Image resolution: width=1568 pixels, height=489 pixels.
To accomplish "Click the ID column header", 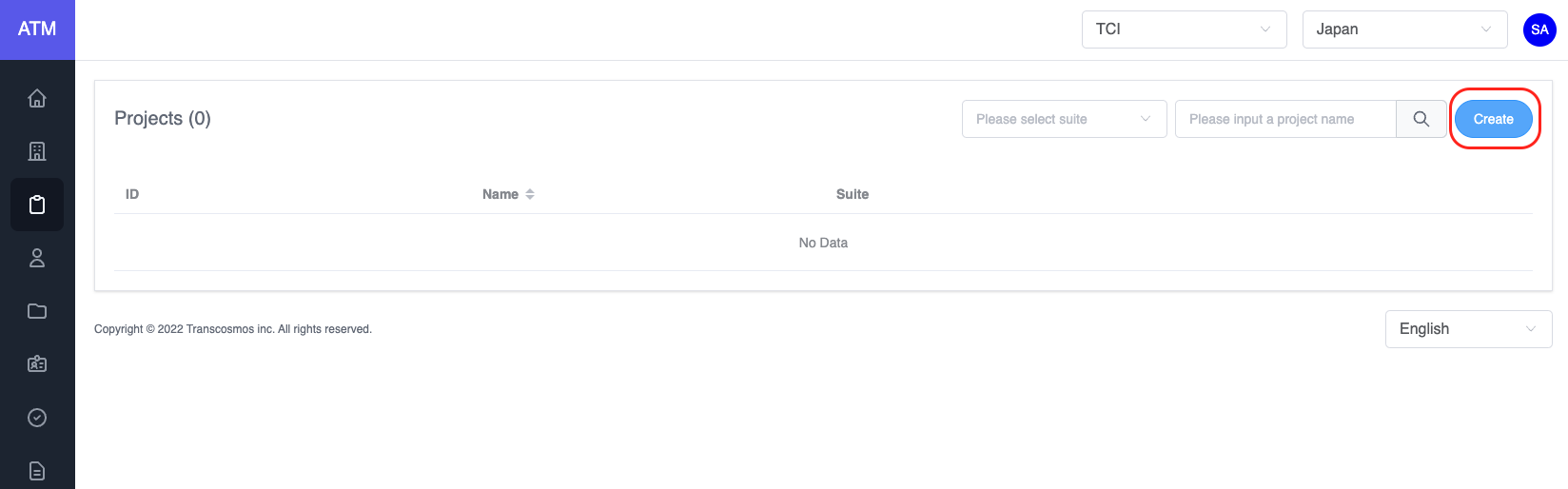I will point(132,194).
